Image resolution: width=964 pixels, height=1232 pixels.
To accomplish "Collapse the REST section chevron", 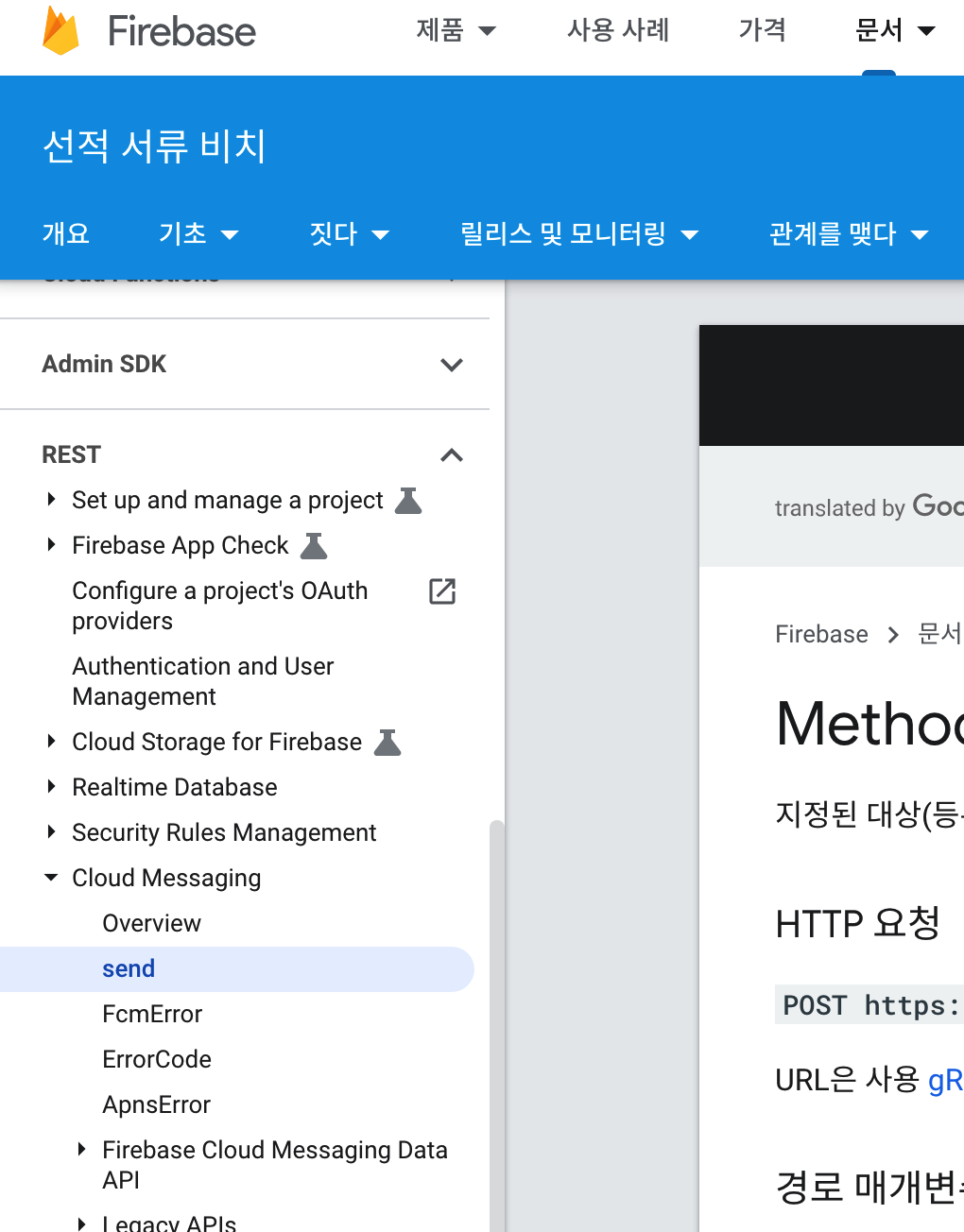I will (452, 455).
